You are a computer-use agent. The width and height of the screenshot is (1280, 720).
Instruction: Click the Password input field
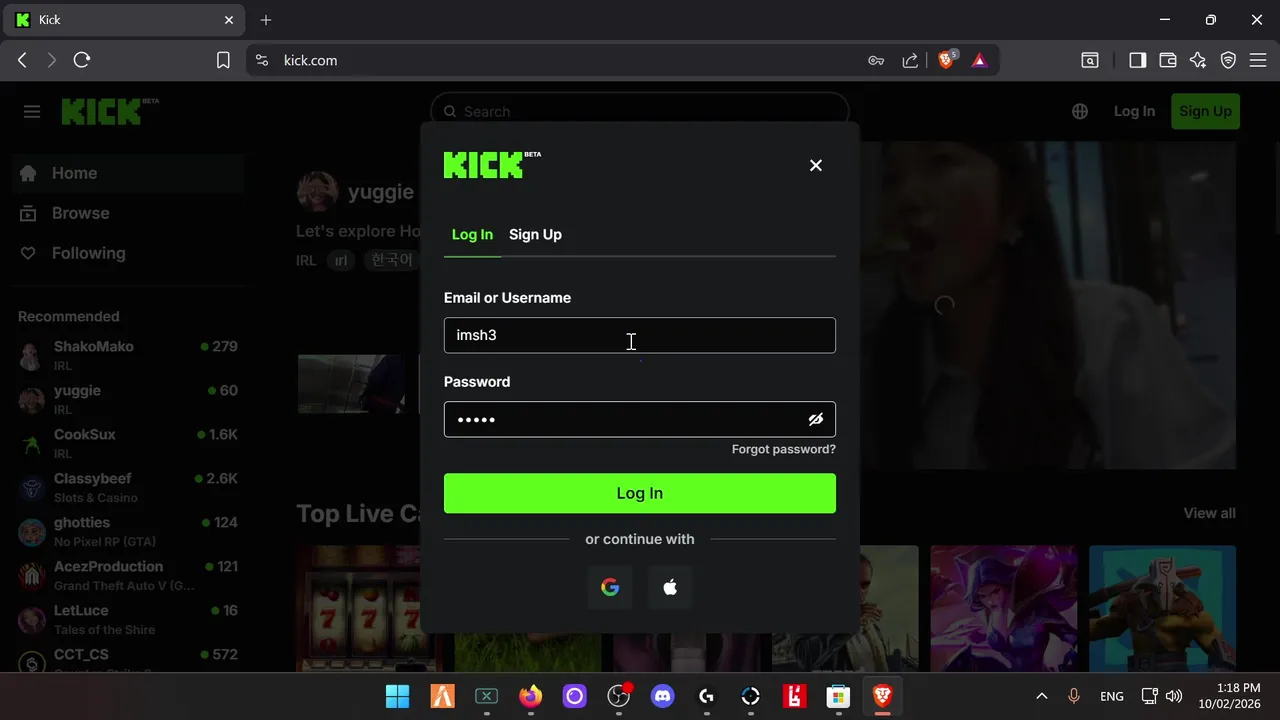click(x=640, y=419)
